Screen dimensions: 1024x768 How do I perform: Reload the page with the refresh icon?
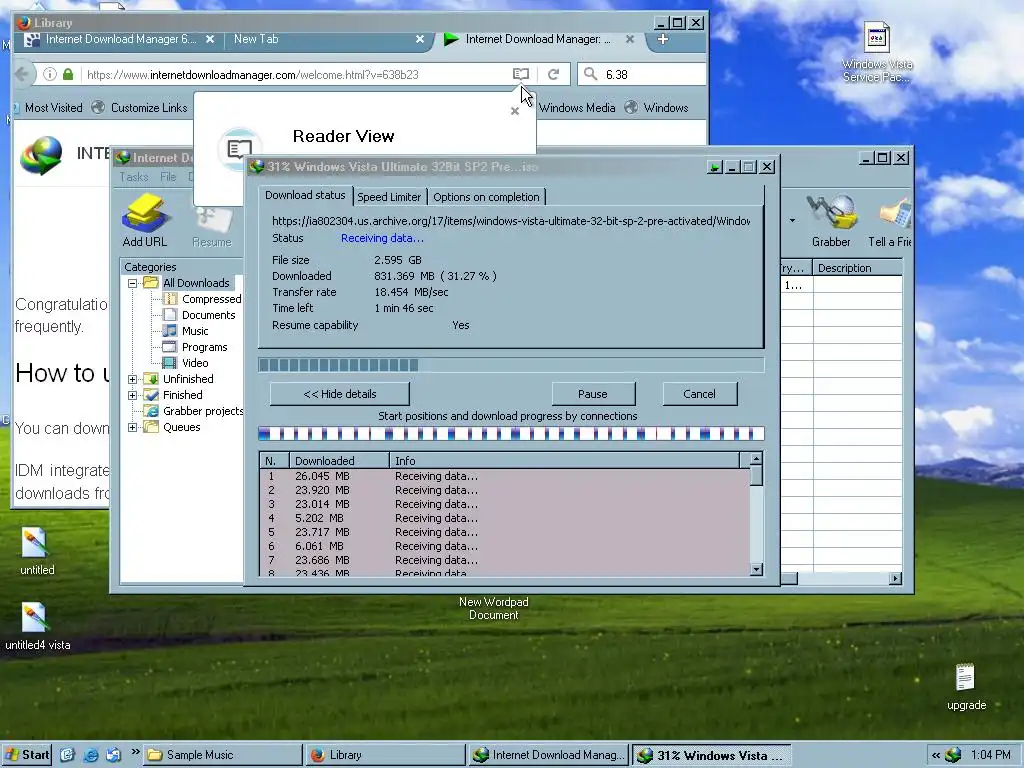point(553,74)
